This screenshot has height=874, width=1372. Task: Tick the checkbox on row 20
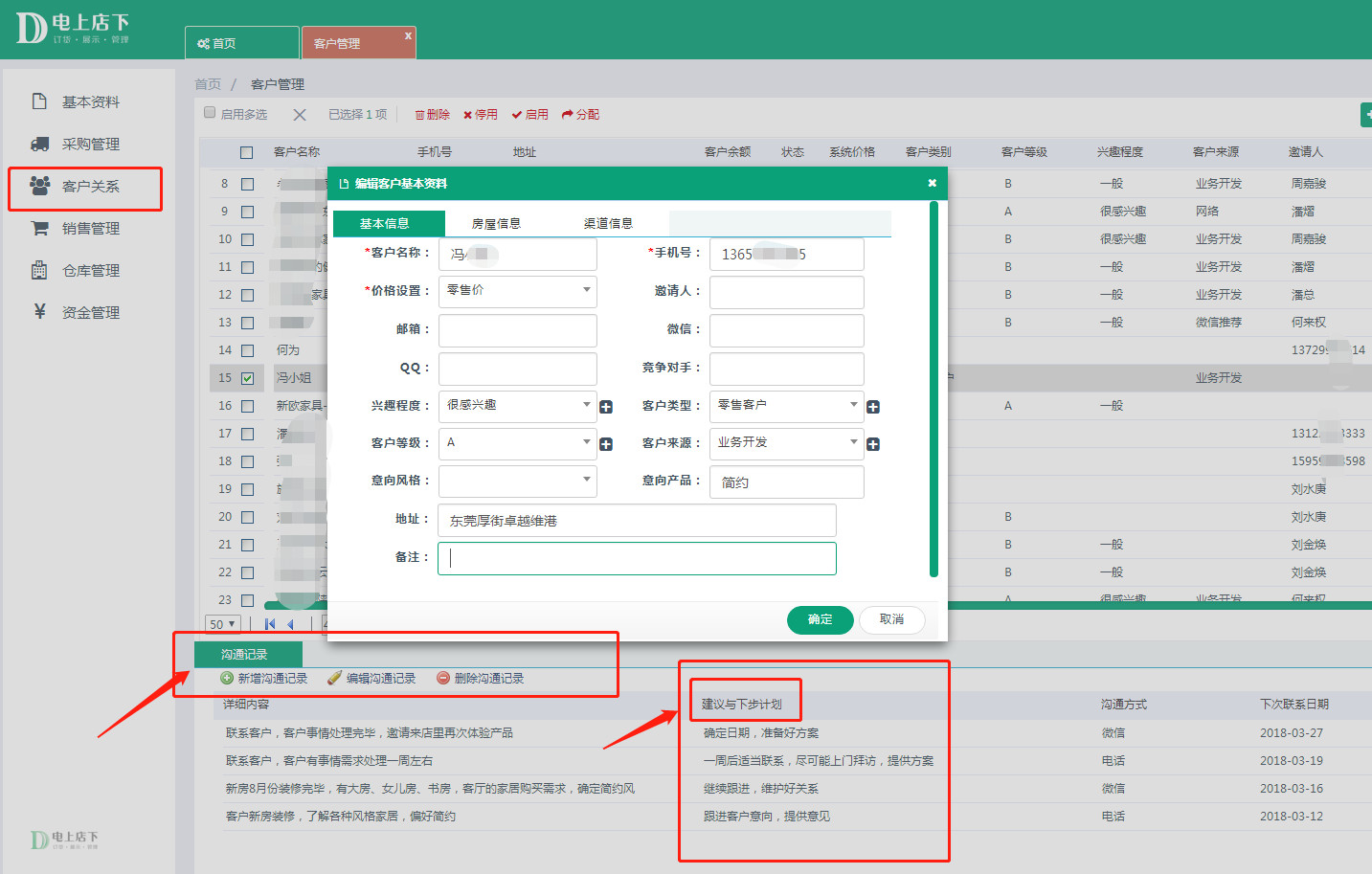click(x=247, y=517)
